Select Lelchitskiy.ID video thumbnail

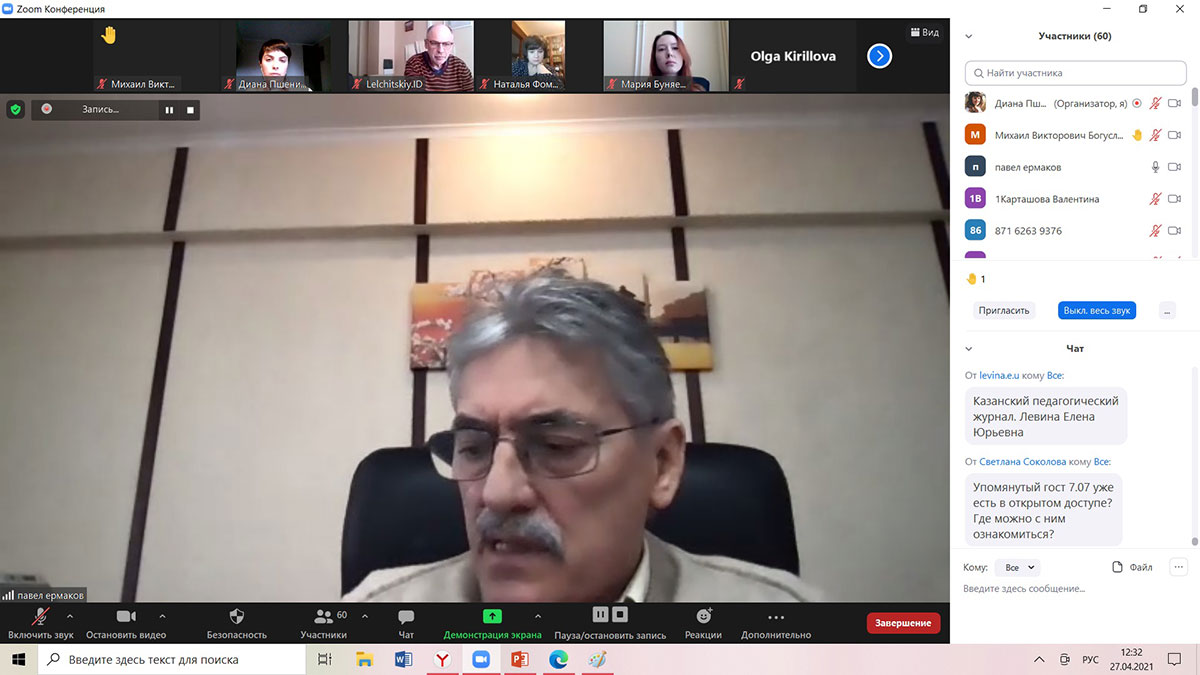pos(411,58)
